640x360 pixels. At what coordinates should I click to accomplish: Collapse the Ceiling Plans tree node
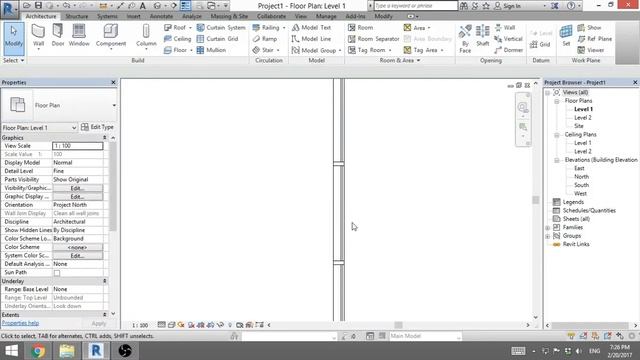[556, 135]
